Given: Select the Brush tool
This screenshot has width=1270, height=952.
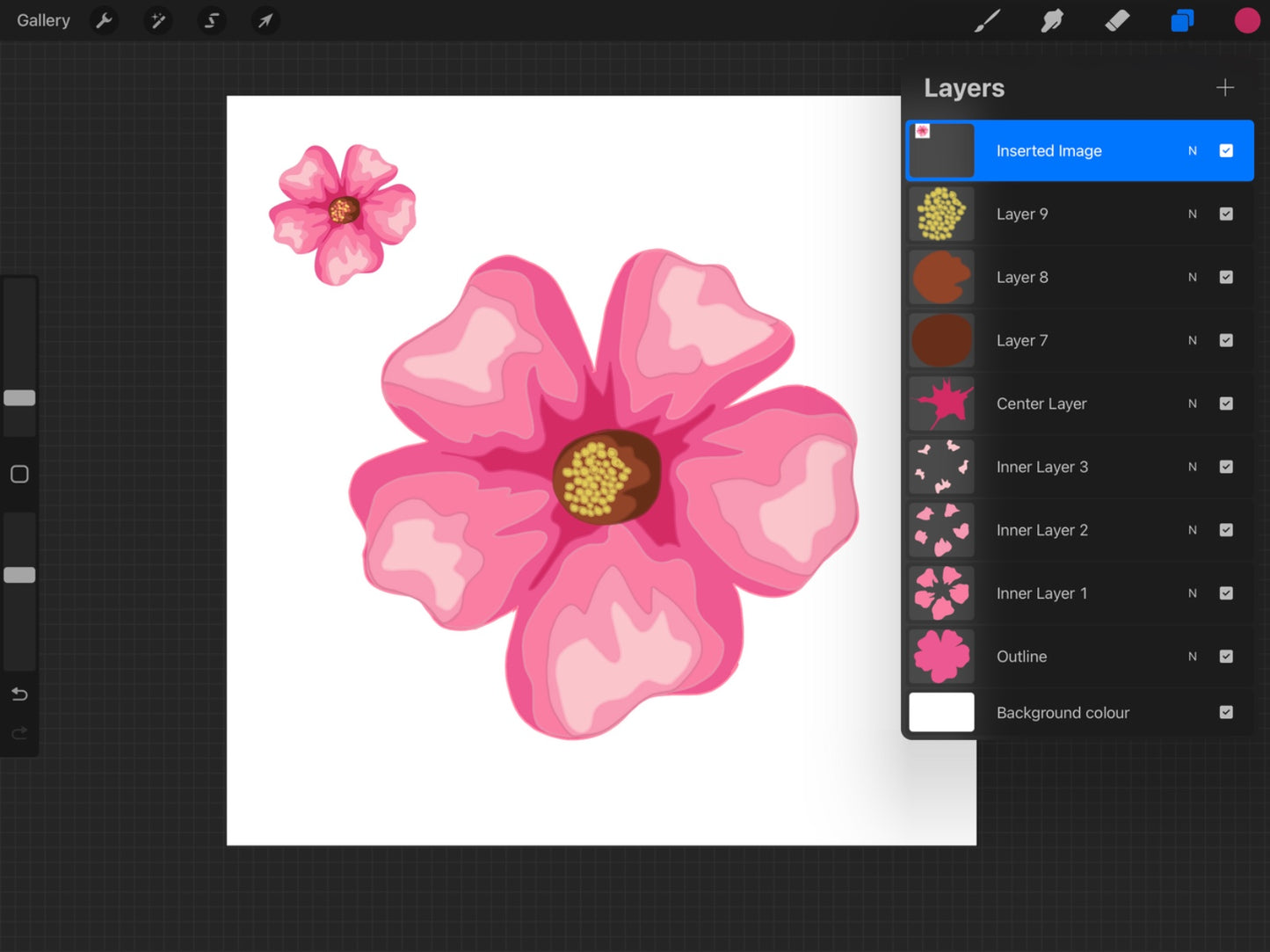Looking at the screenshot, I should [x=987, y=20].
